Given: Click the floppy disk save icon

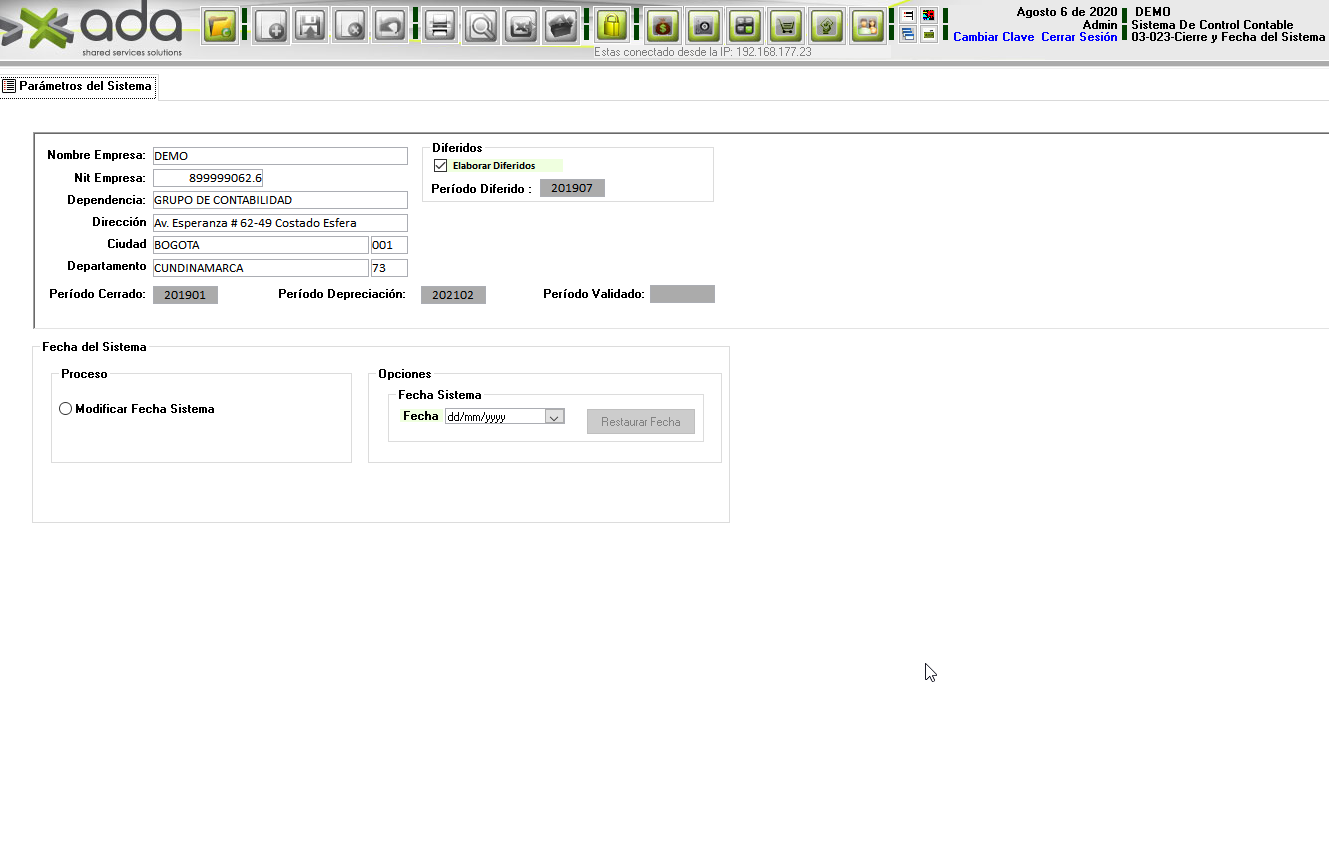Looking at the screenshot, I should coord(310,26).
